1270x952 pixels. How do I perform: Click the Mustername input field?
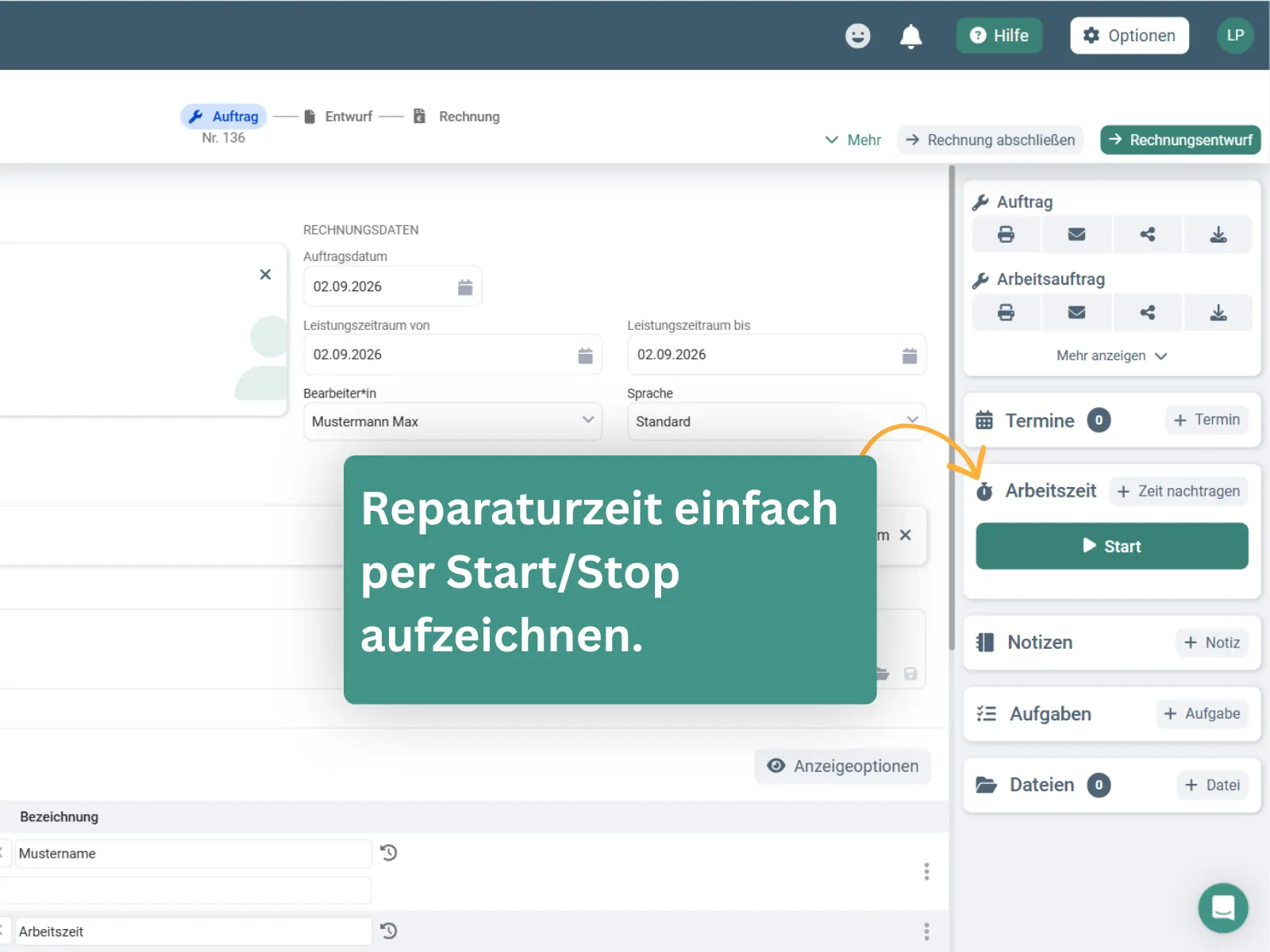tap(194, 854)
